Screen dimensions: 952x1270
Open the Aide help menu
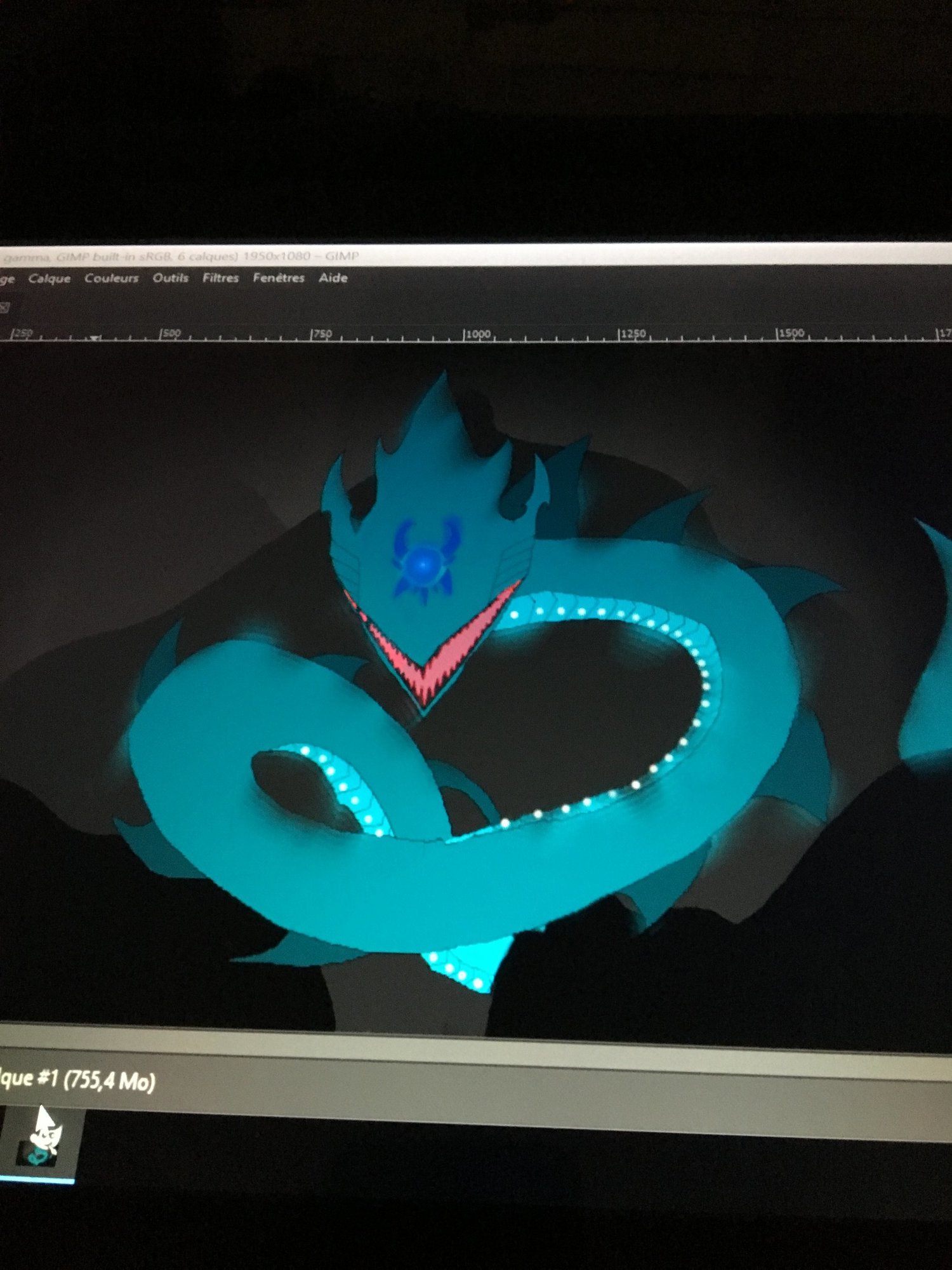pos(333,278)
